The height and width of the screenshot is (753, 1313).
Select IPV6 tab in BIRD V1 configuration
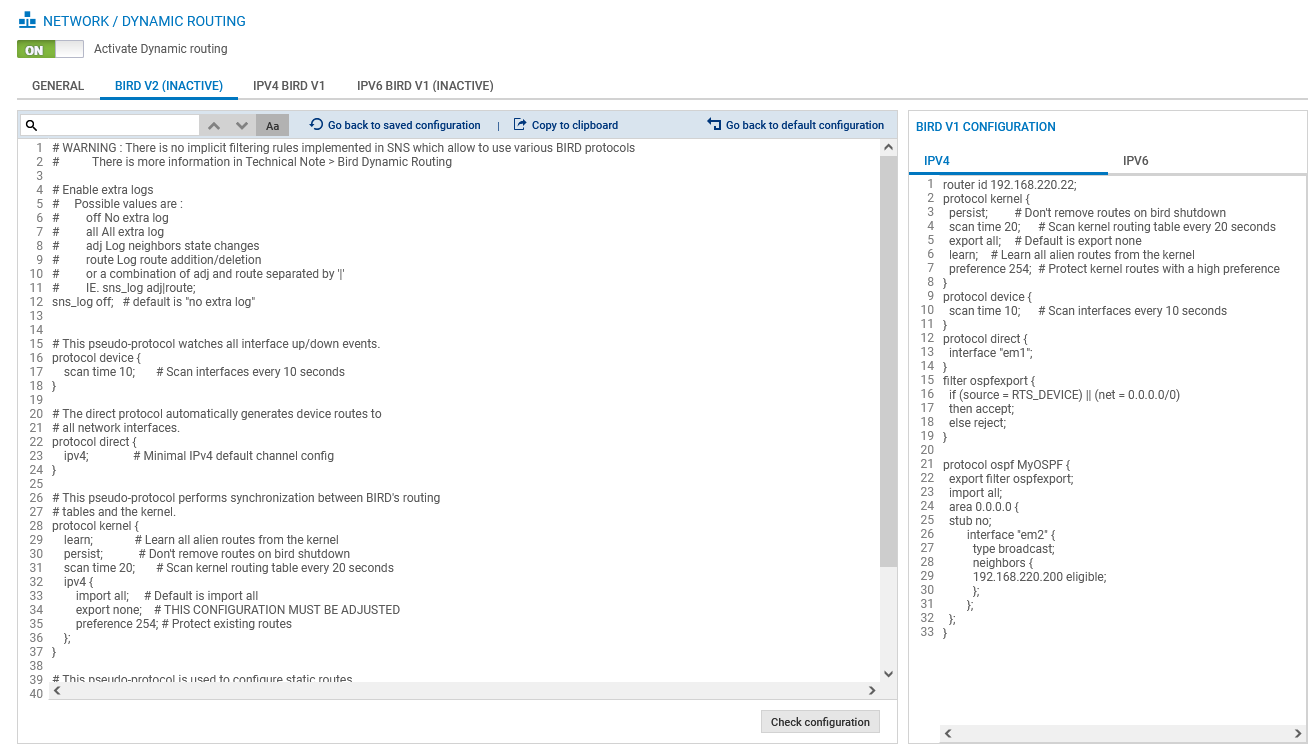point(1135,161)
